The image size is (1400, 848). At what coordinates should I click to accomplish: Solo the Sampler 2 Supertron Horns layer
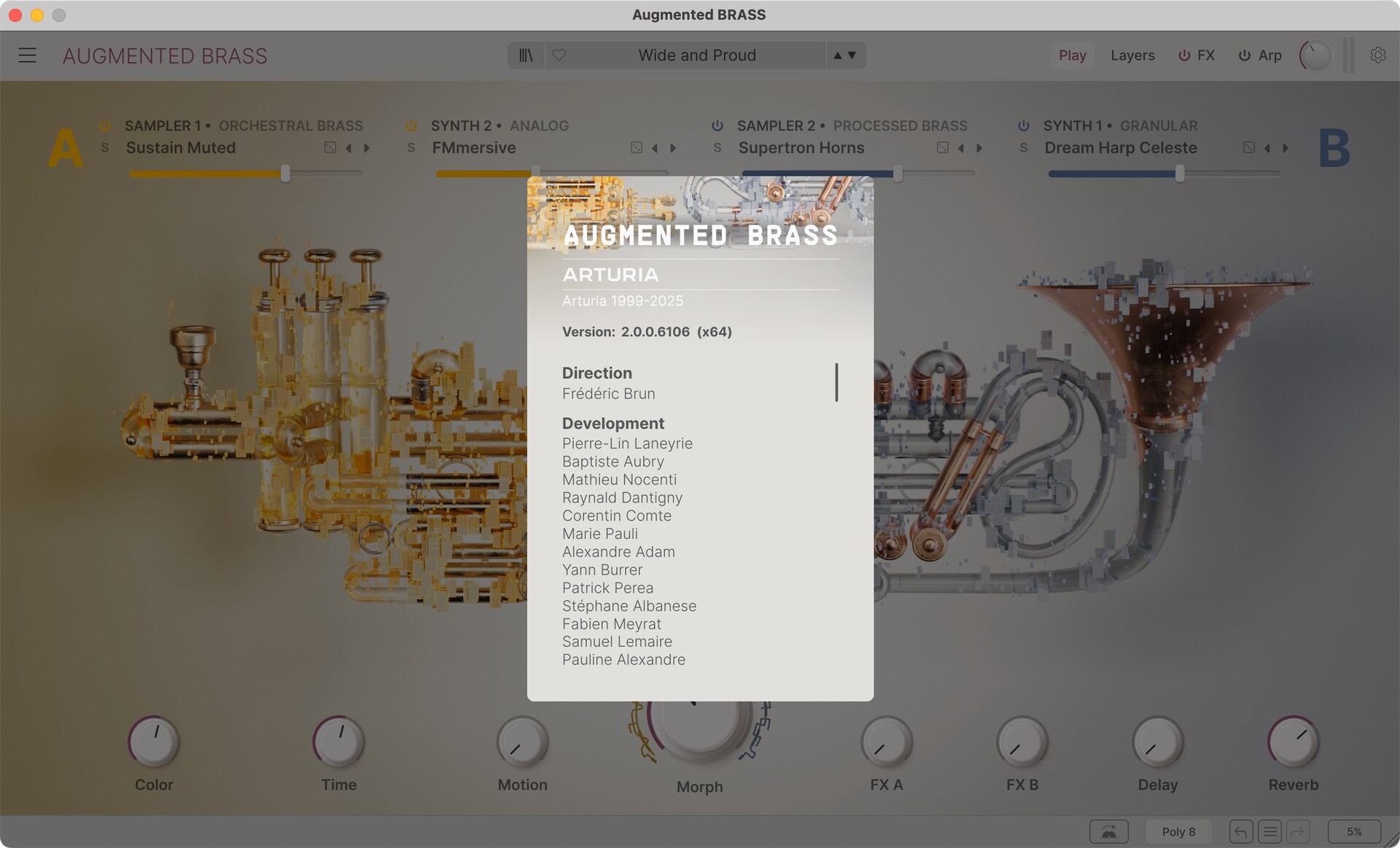coord(717,148)
